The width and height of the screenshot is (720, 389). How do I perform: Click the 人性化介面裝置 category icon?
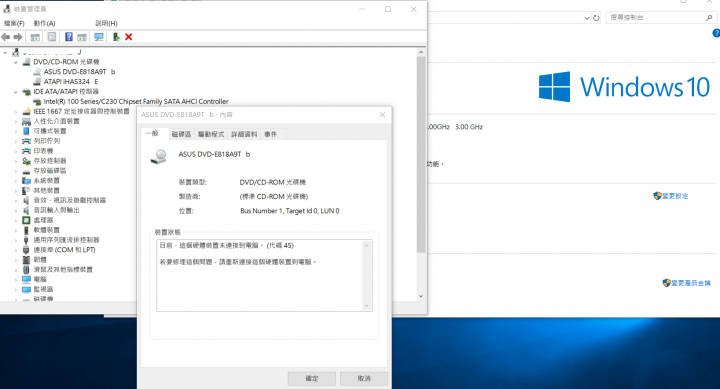click(27, 121)
